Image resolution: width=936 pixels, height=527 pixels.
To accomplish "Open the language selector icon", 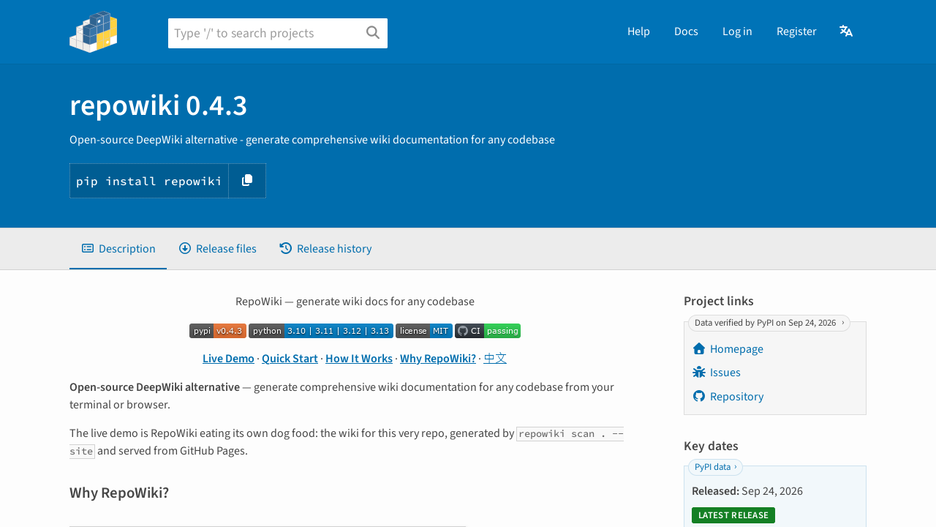I will point(846,31).
